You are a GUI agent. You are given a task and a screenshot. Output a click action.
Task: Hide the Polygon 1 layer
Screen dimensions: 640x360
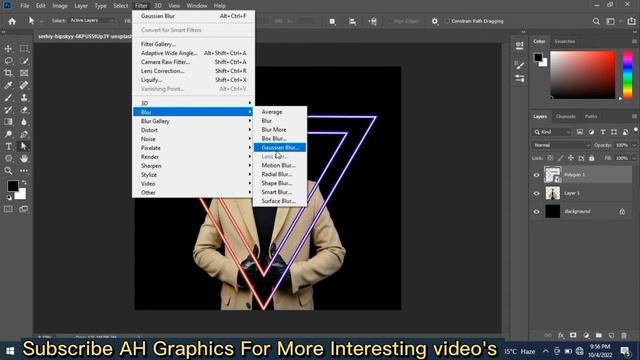point(537,175)
